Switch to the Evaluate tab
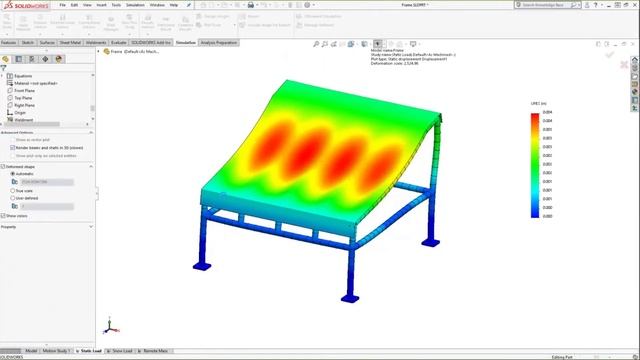 [x=119, y=42]
